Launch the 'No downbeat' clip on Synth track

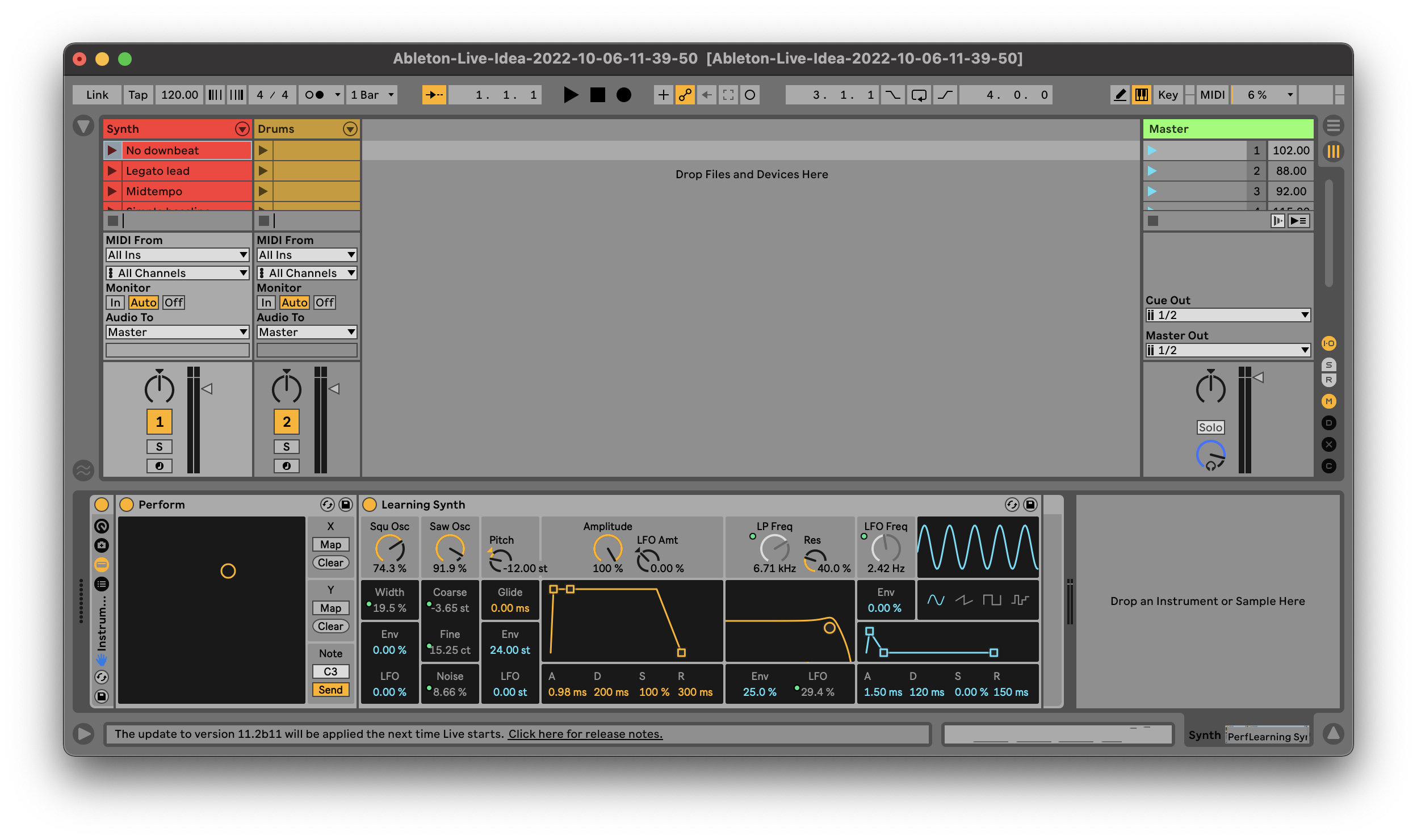111,150
